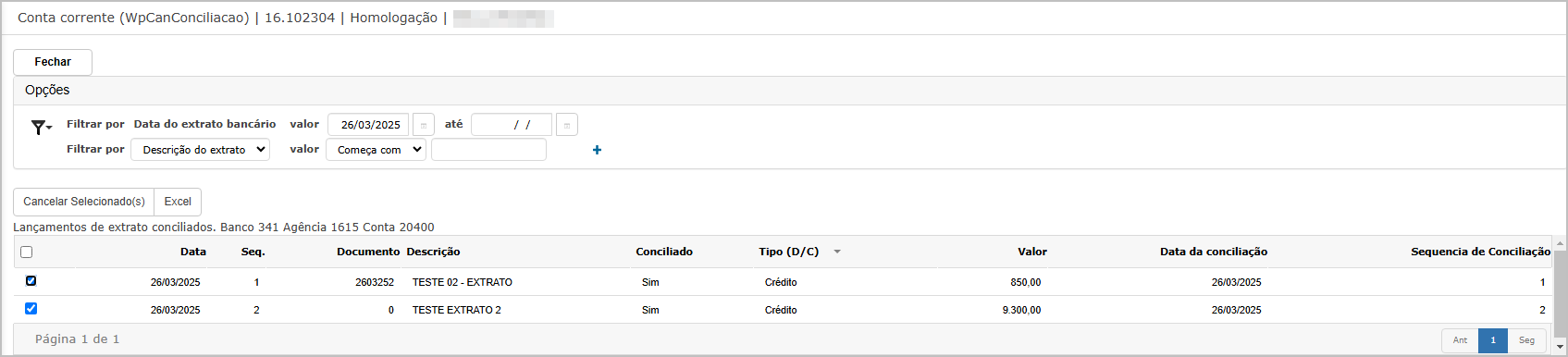Sort by the Tipo (D/C) column arrow
The width and height of the screenshot is (1568, 357).
[837, 252]
